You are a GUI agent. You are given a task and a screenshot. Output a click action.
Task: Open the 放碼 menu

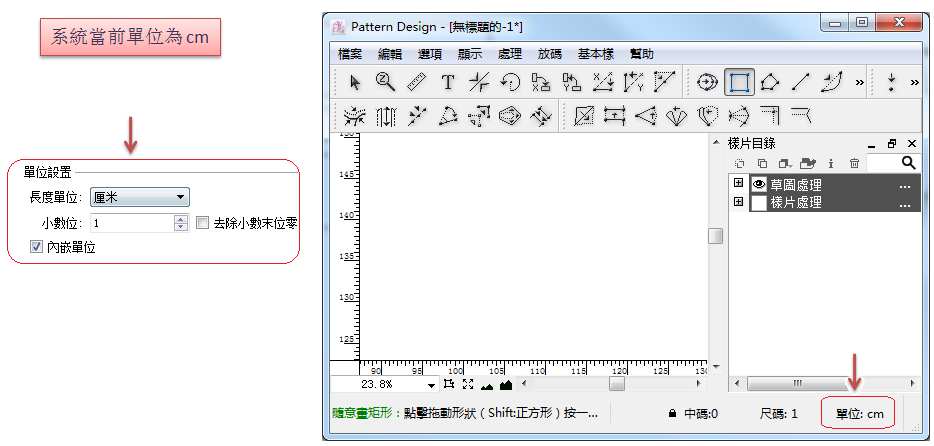click(549, 54)
